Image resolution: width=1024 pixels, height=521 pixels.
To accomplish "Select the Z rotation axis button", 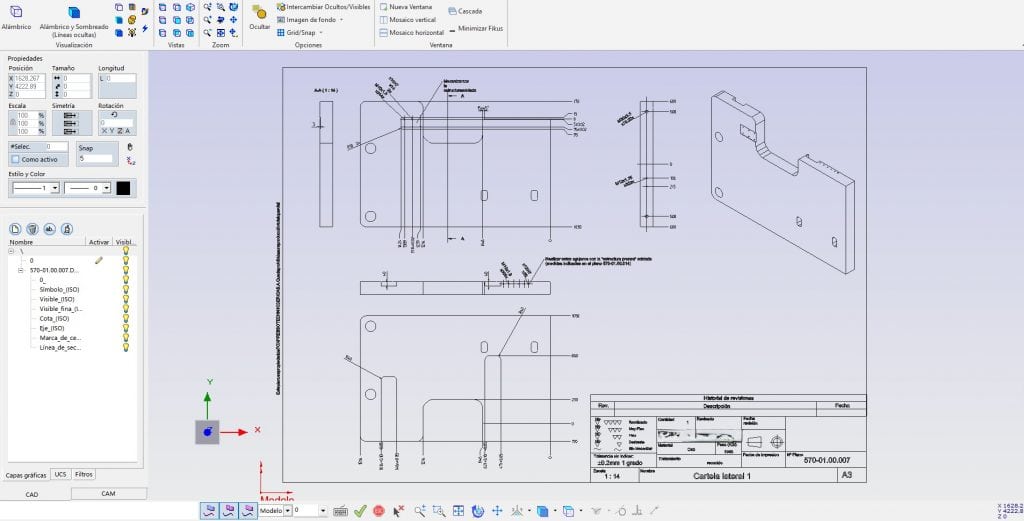I will point(120,131).
